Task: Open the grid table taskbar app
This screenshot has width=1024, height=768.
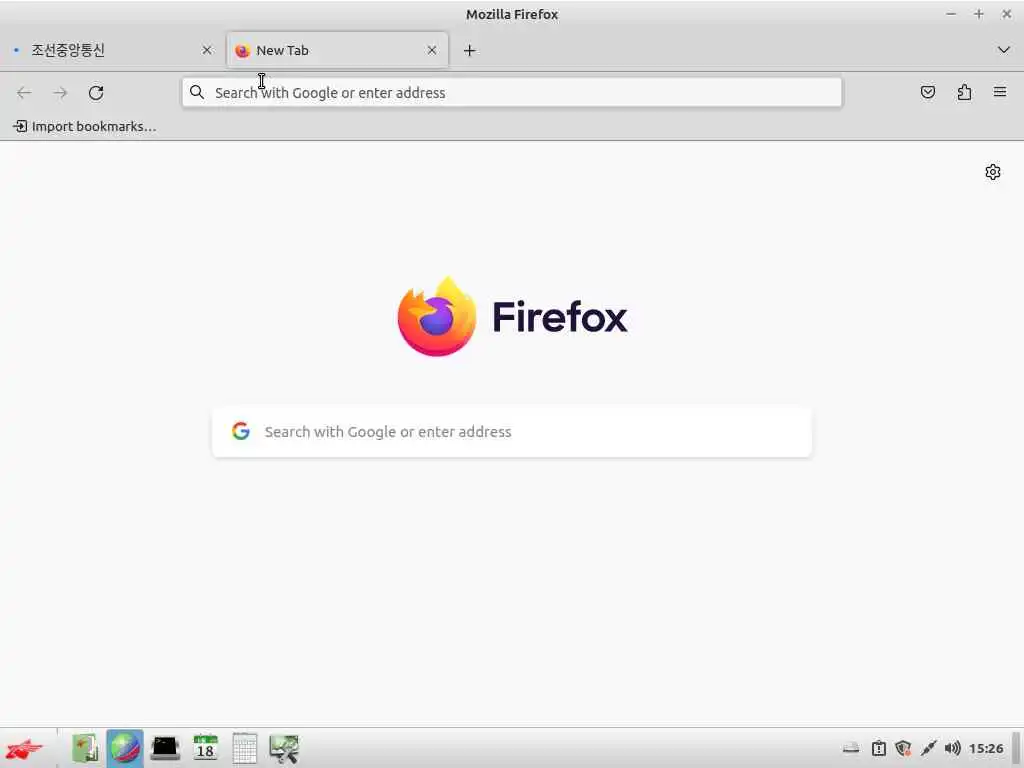Action: pos(245,748)
